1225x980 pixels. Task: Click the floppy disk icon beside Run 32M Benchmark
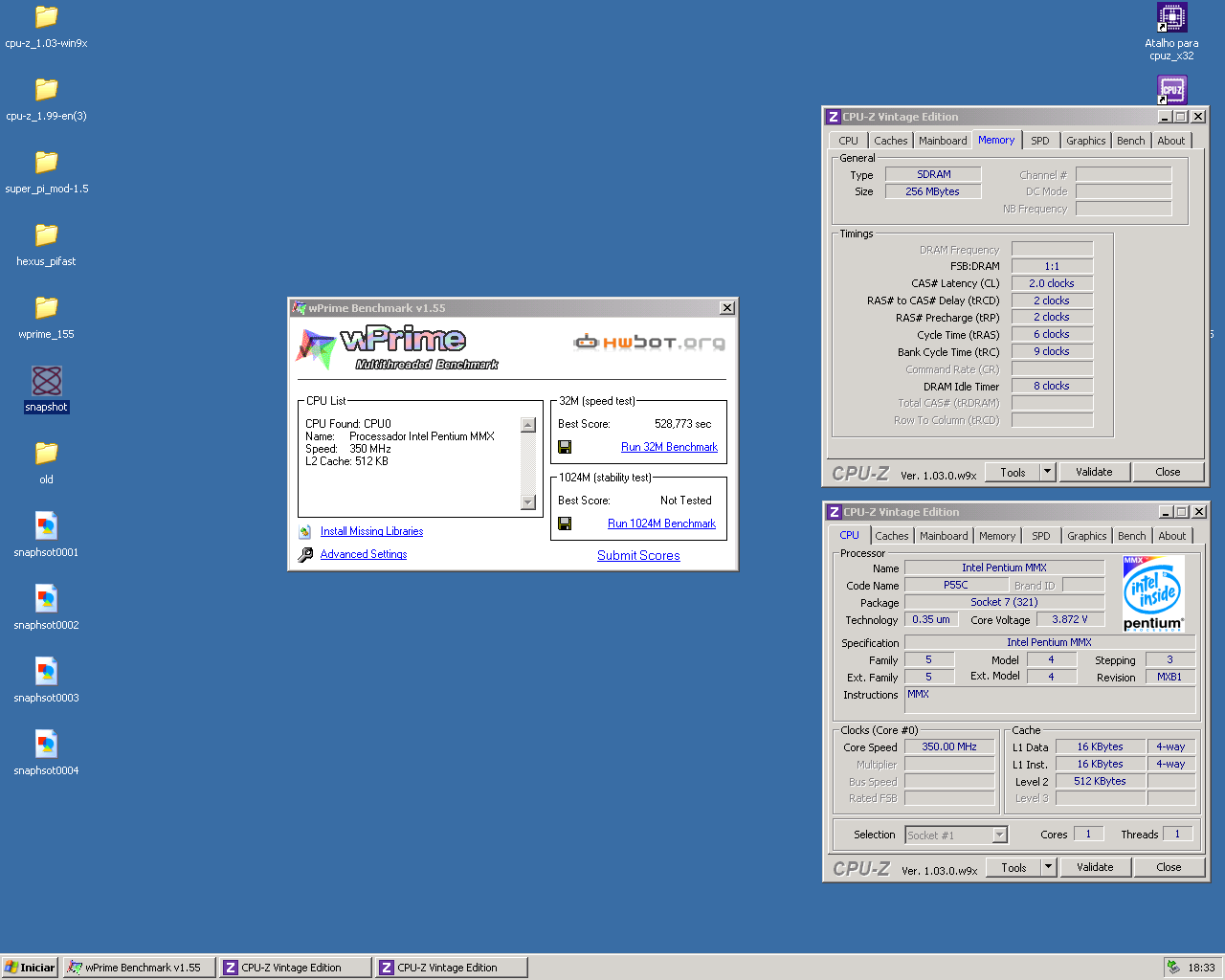pos(565,446)
